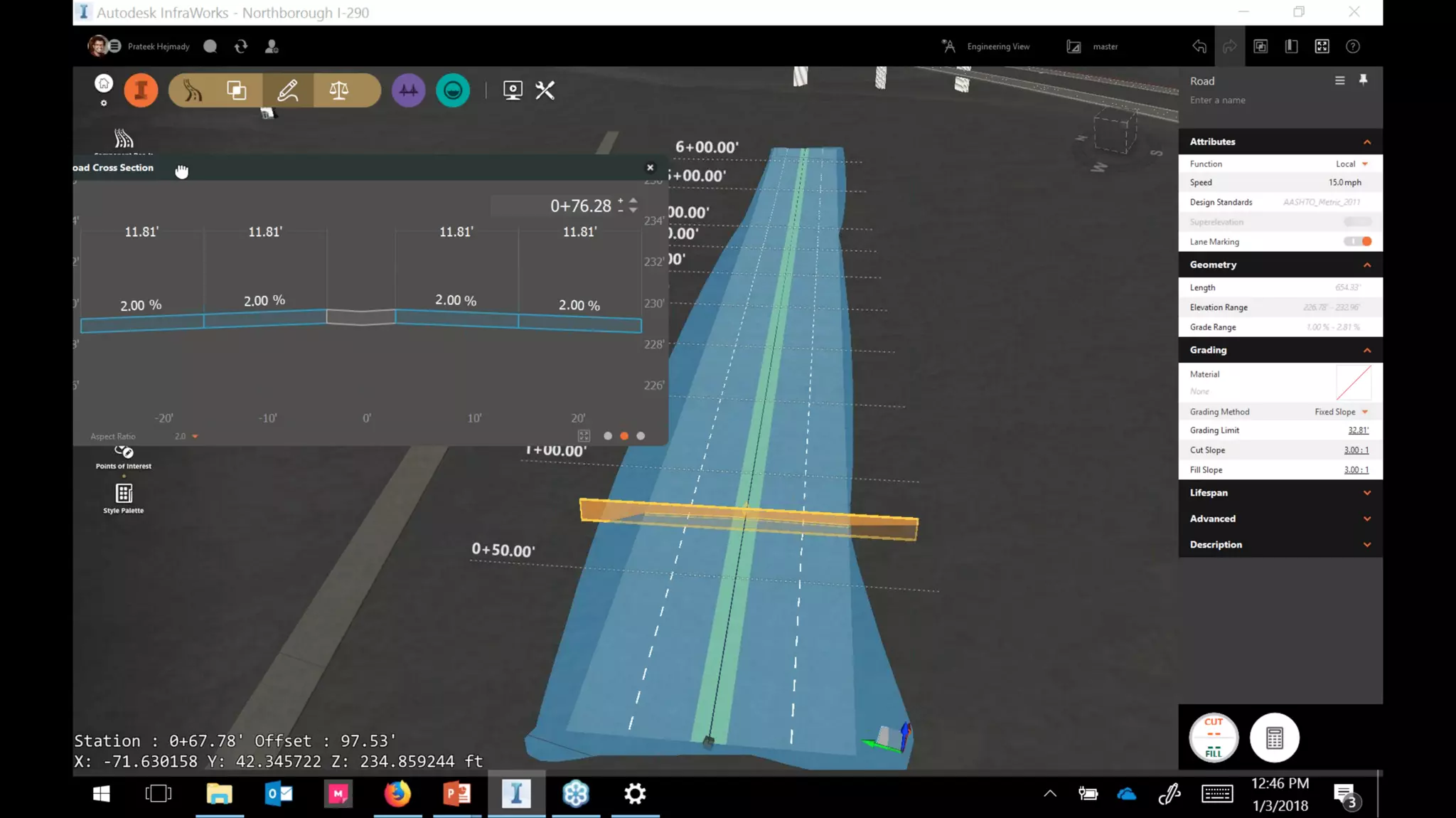Image resolution: width=1456 pixels, height=818 pixels.
Task: Select the pencil edit tool
Action: (x=288, y=90)
